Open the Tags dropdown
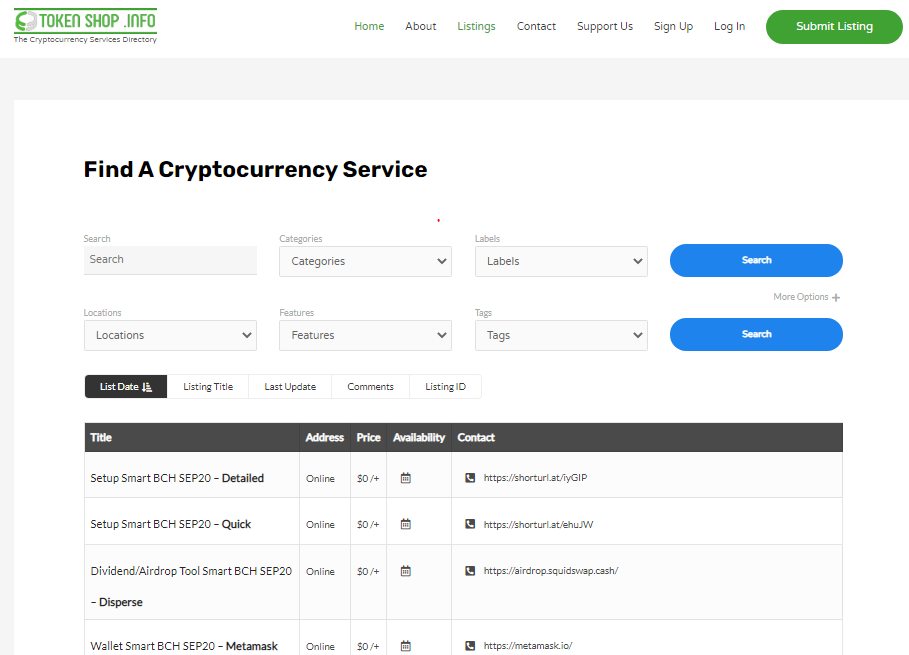This screenshot has height=655, width=909. coord(561,336)
